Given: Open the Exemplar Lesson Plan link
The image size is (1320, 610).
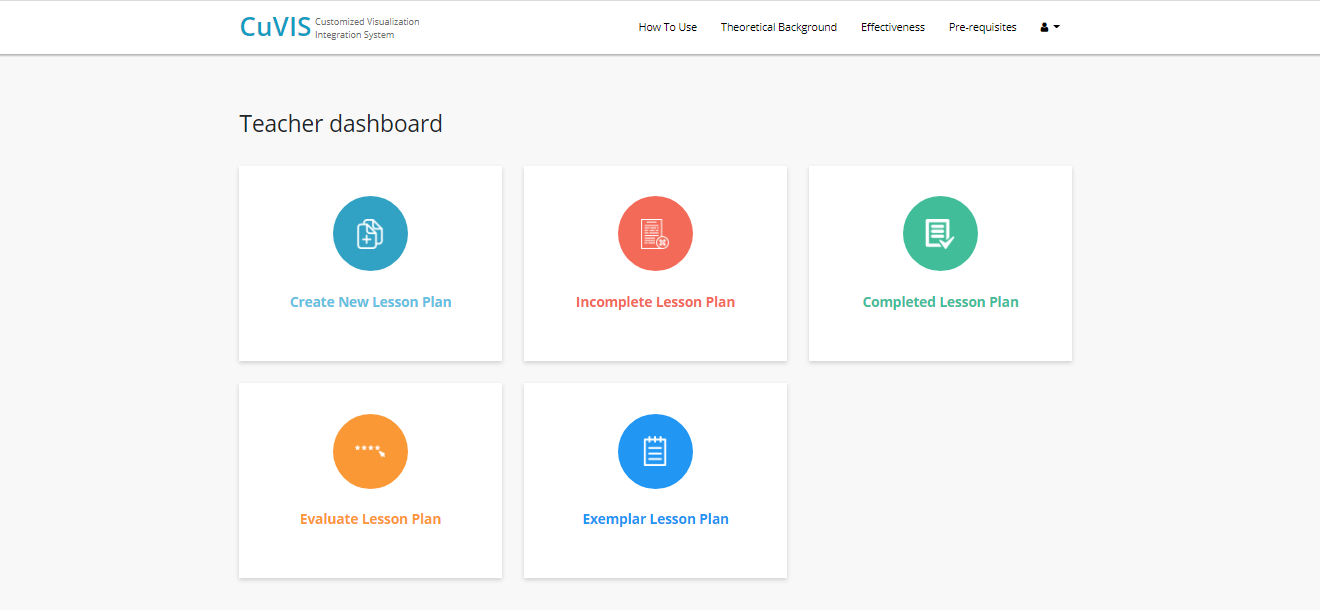Looking at the screenshot, I should tap(656, 519).
